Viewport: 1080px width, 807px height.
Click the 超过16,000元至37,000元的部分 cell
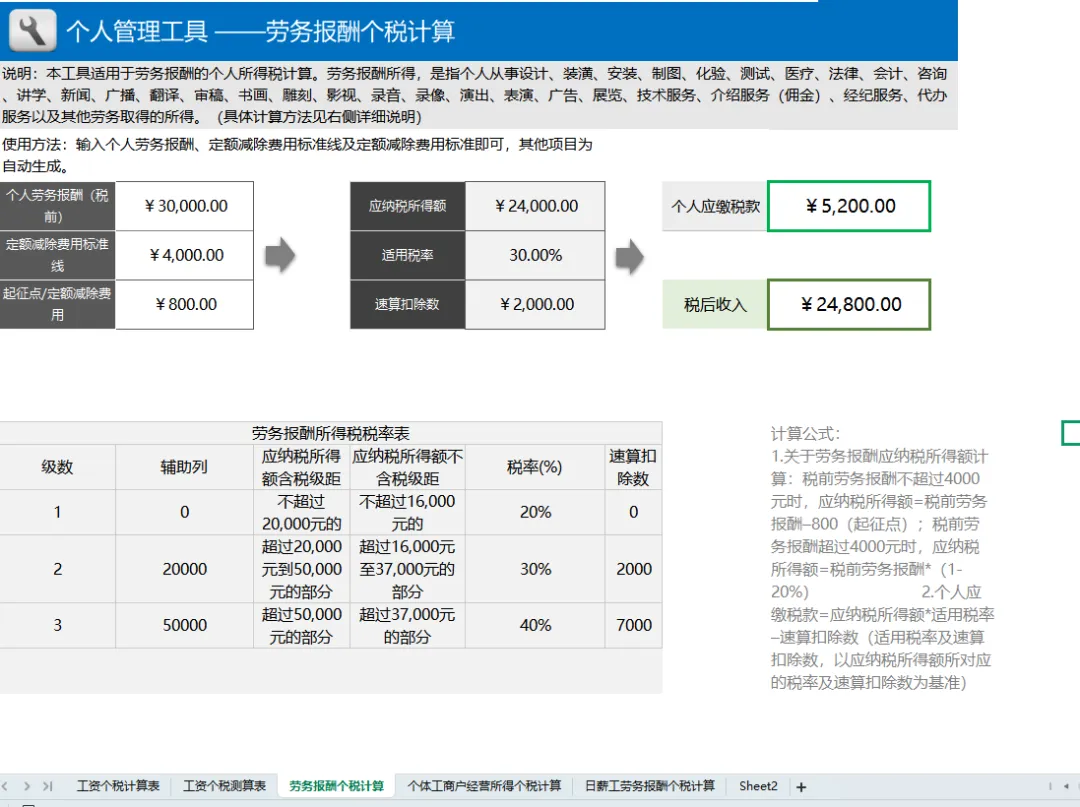pyautogui.click(x=408, y=569)
